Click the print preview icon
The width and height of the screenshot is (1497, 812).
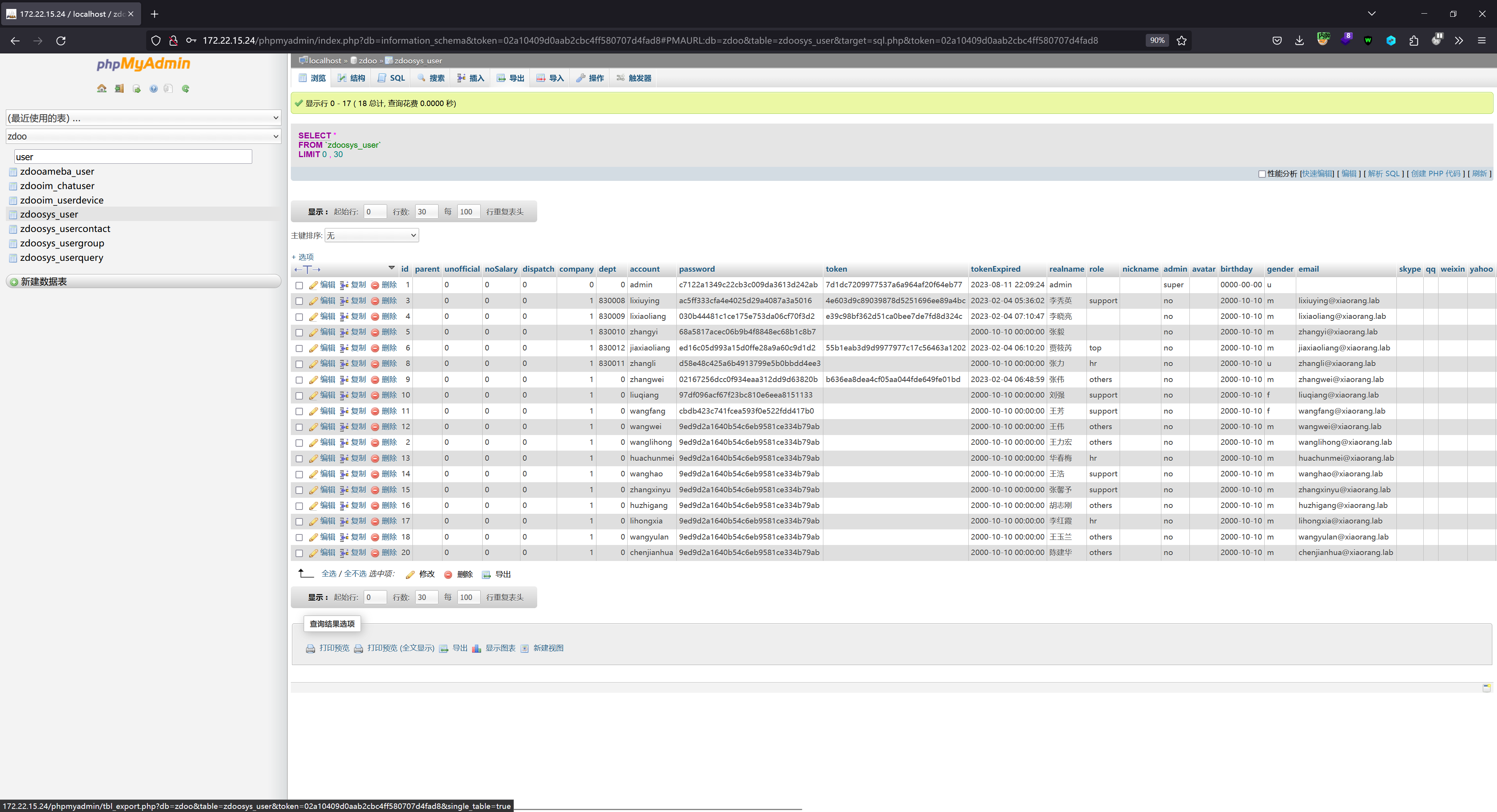(x=311, y=649)
